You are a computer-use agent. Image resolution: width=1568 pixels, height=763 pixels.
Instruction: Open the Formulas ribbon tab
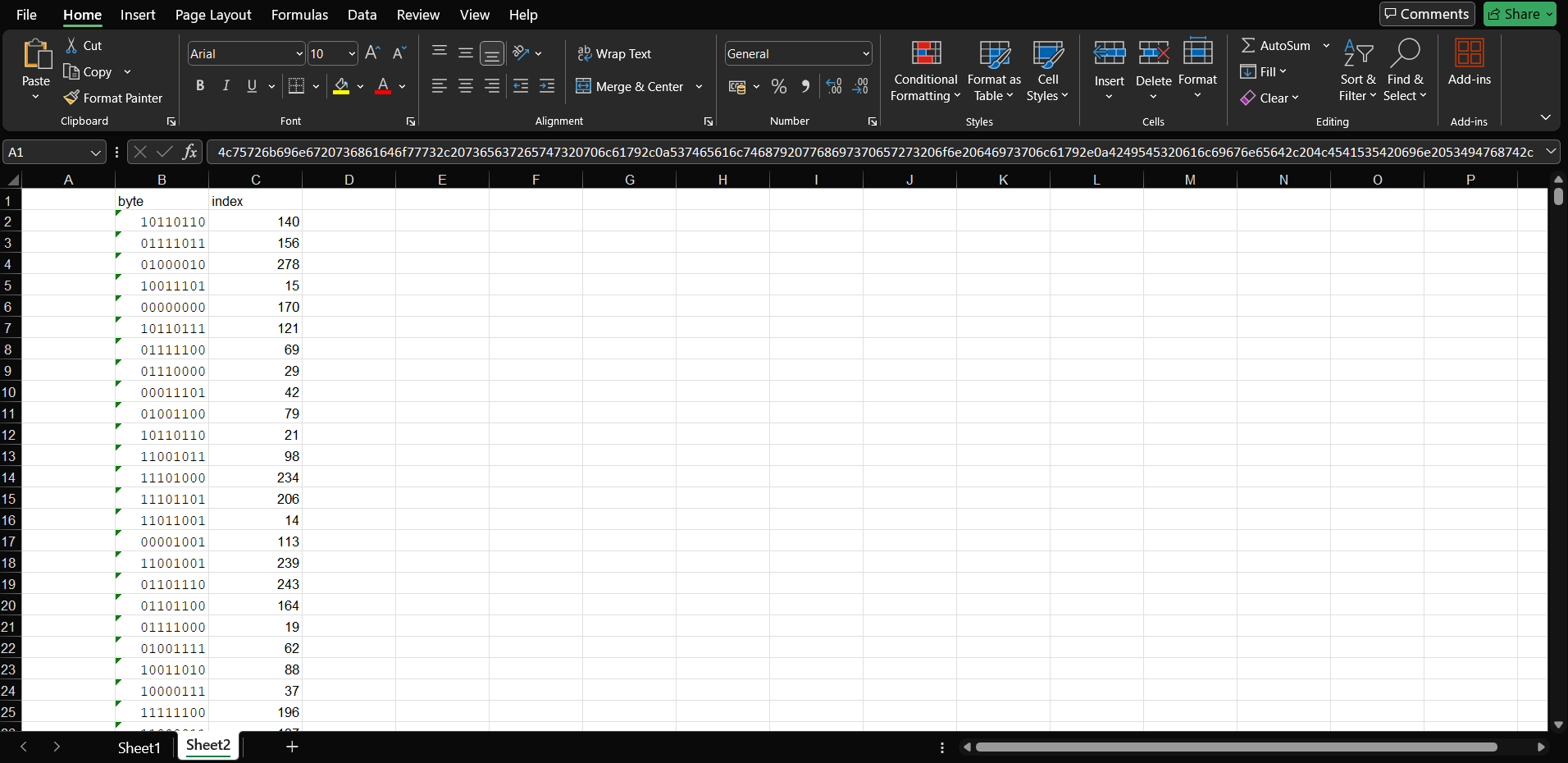(x=299, y=15)
